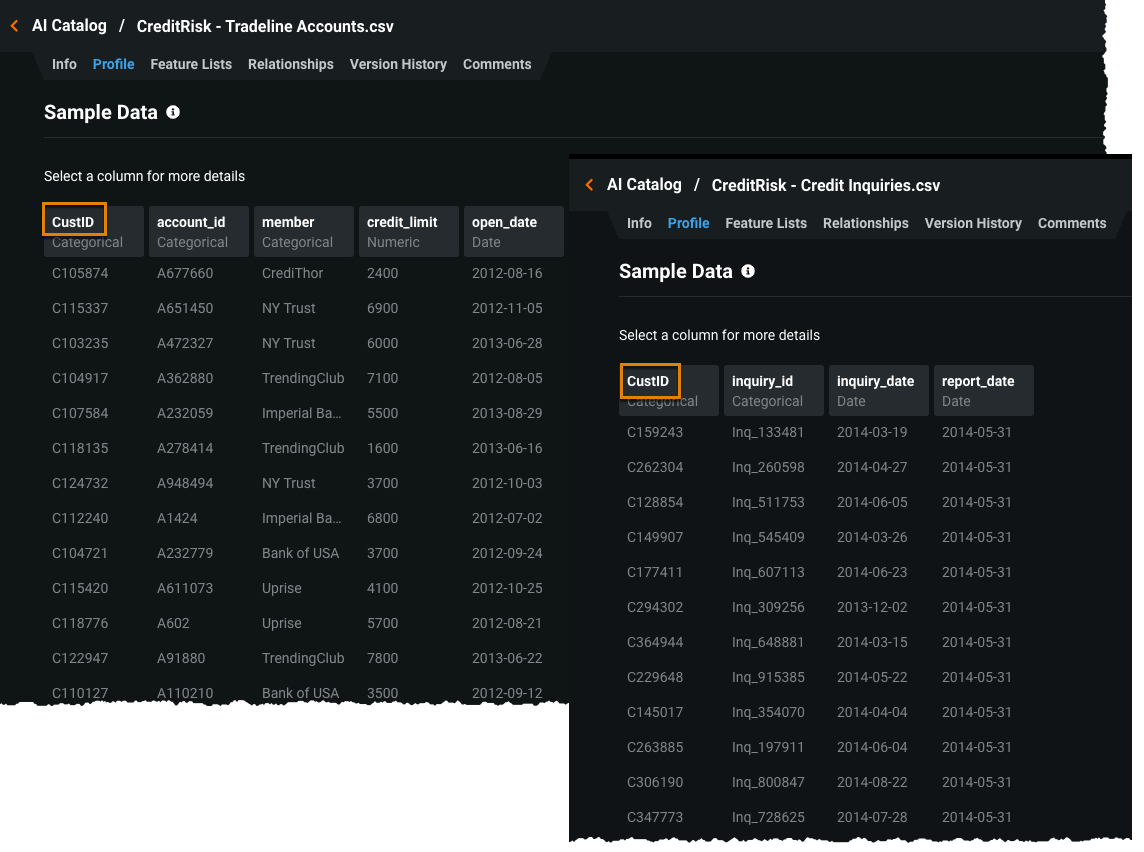
Task: Switch to Relationships tab in Credit Inquiries
Action: click(x=865, y=223)
